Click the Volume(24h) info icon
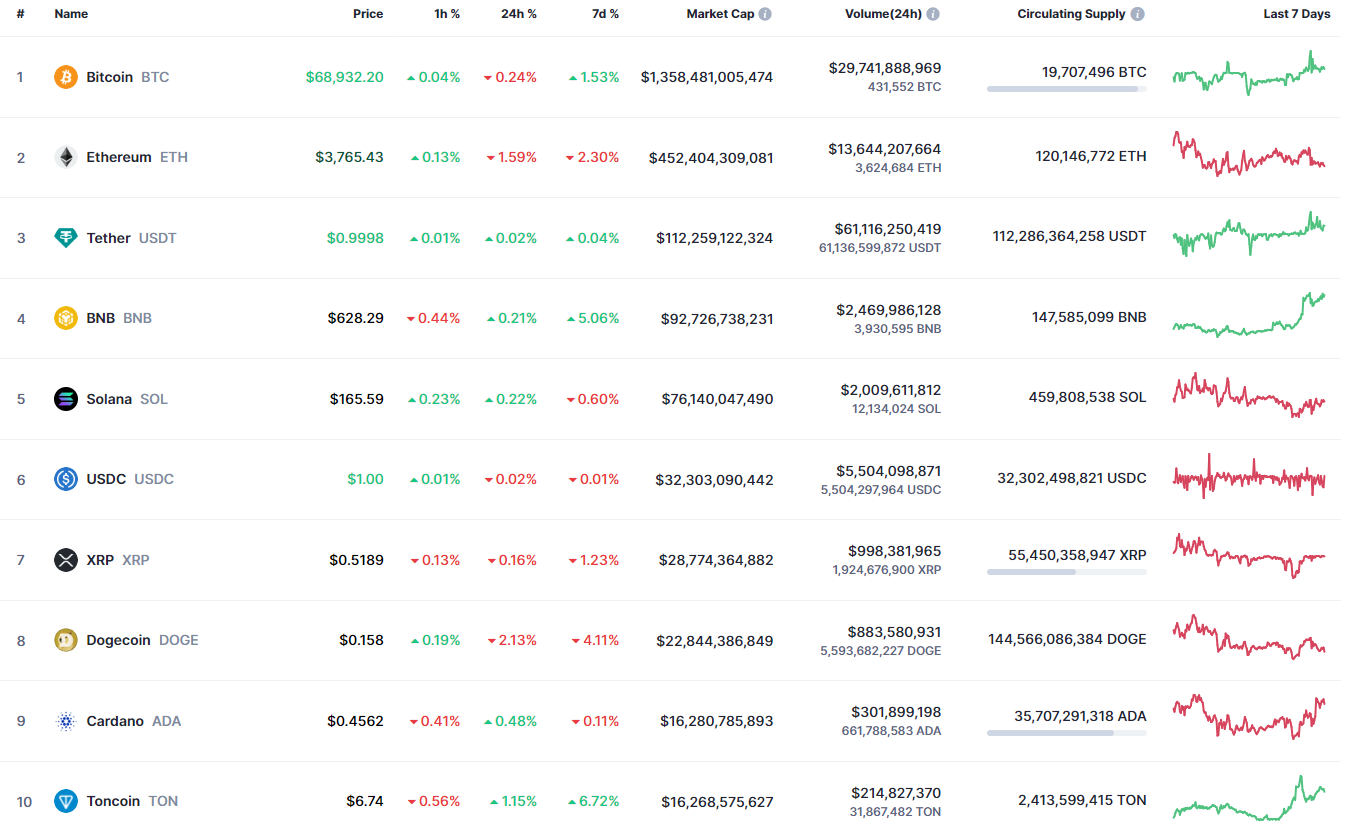The width and height of the screenshot is (1351, 829). 933,14
